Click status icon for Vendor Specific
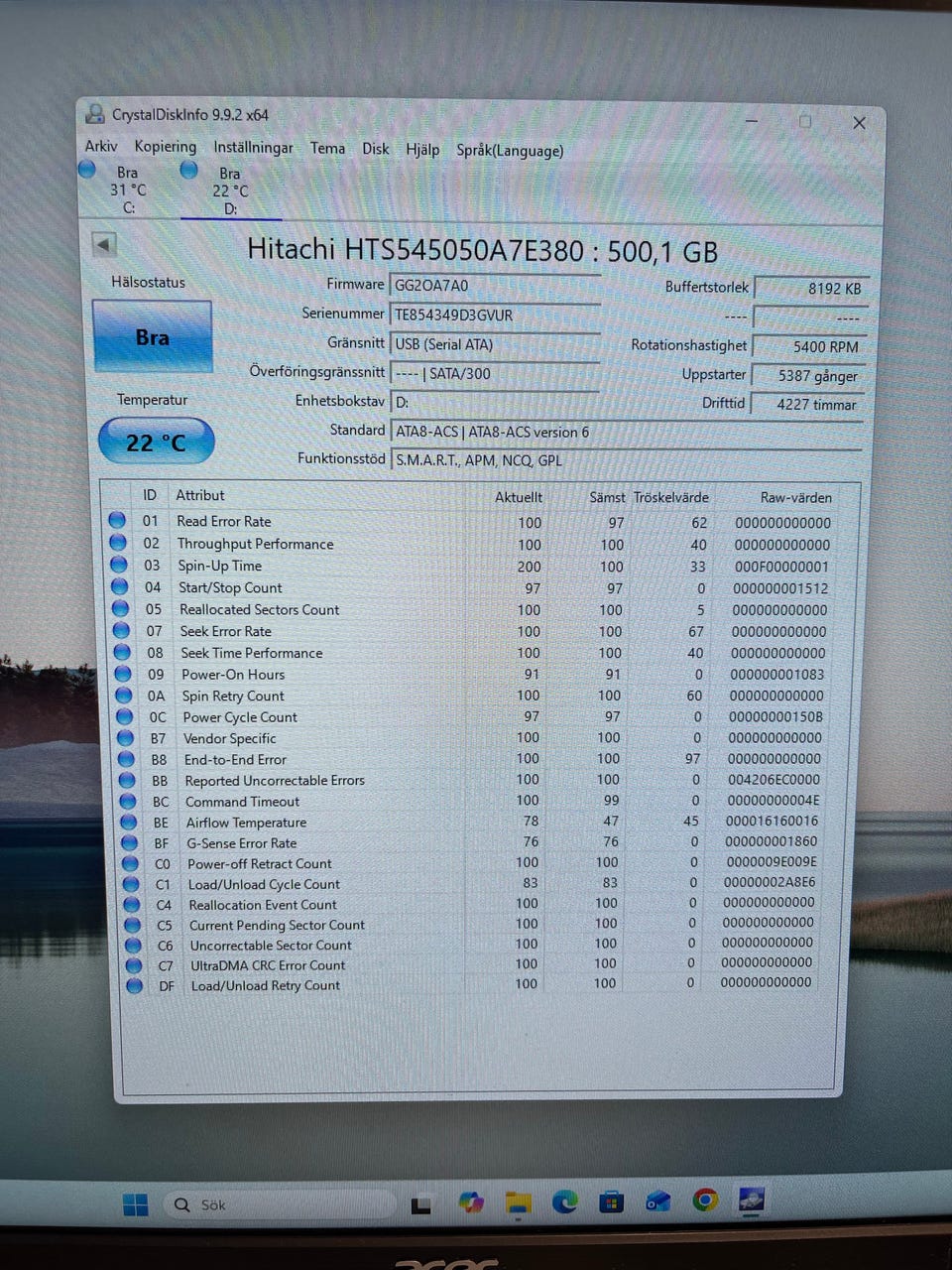The image size is (952, 1270). point(126,737)
